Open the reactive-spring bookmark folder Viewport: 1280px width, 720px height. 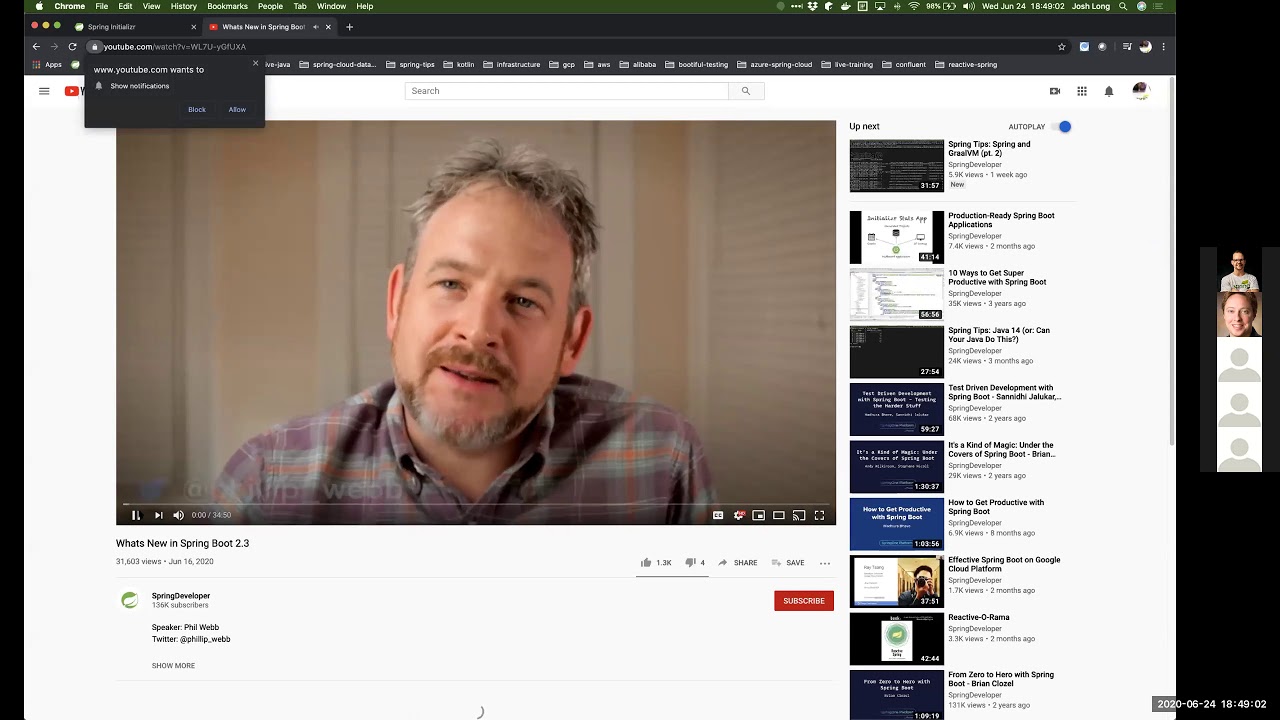(966, 65)
